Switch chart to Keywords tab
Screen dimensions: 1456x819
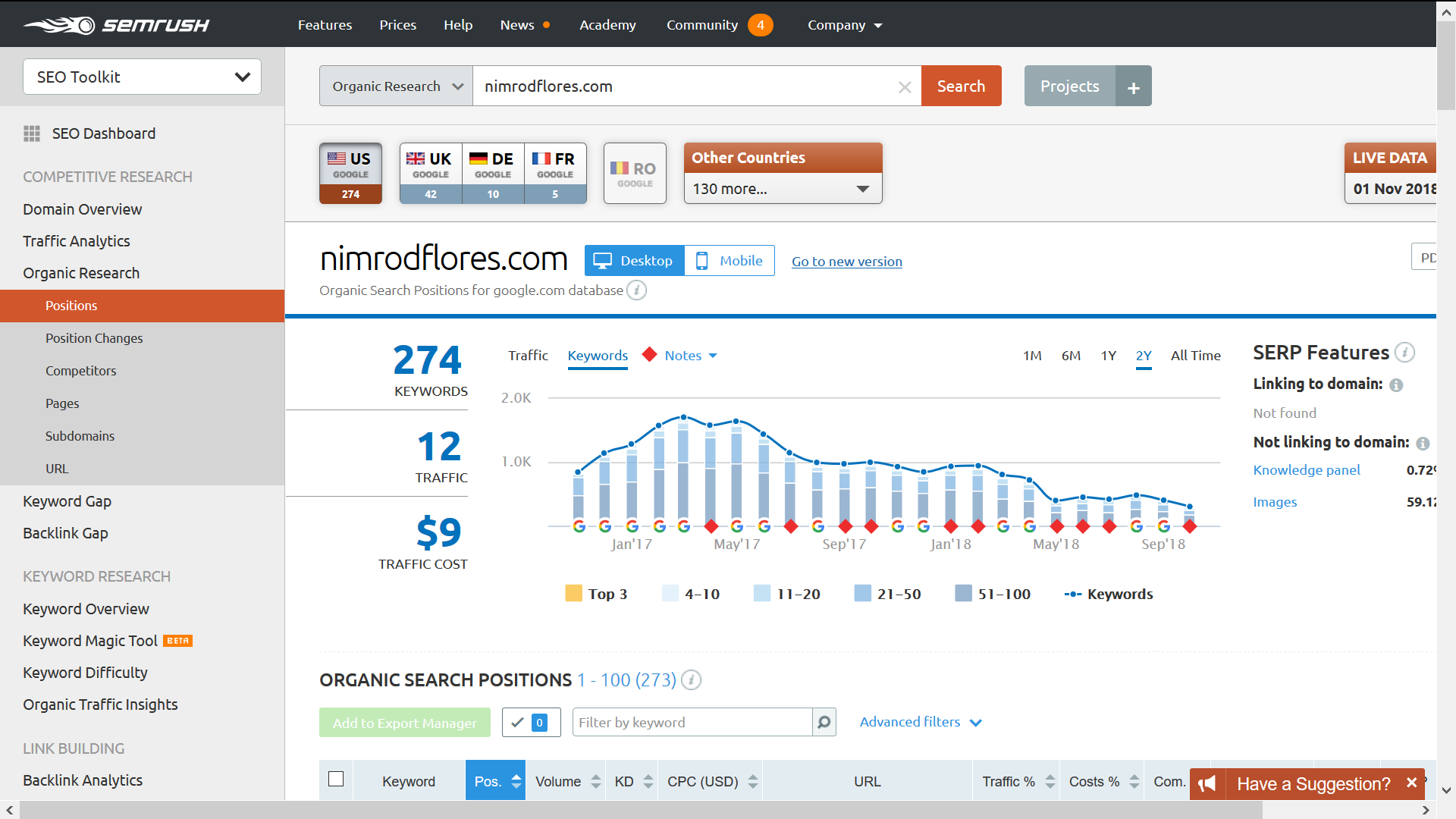pos(598,356)
